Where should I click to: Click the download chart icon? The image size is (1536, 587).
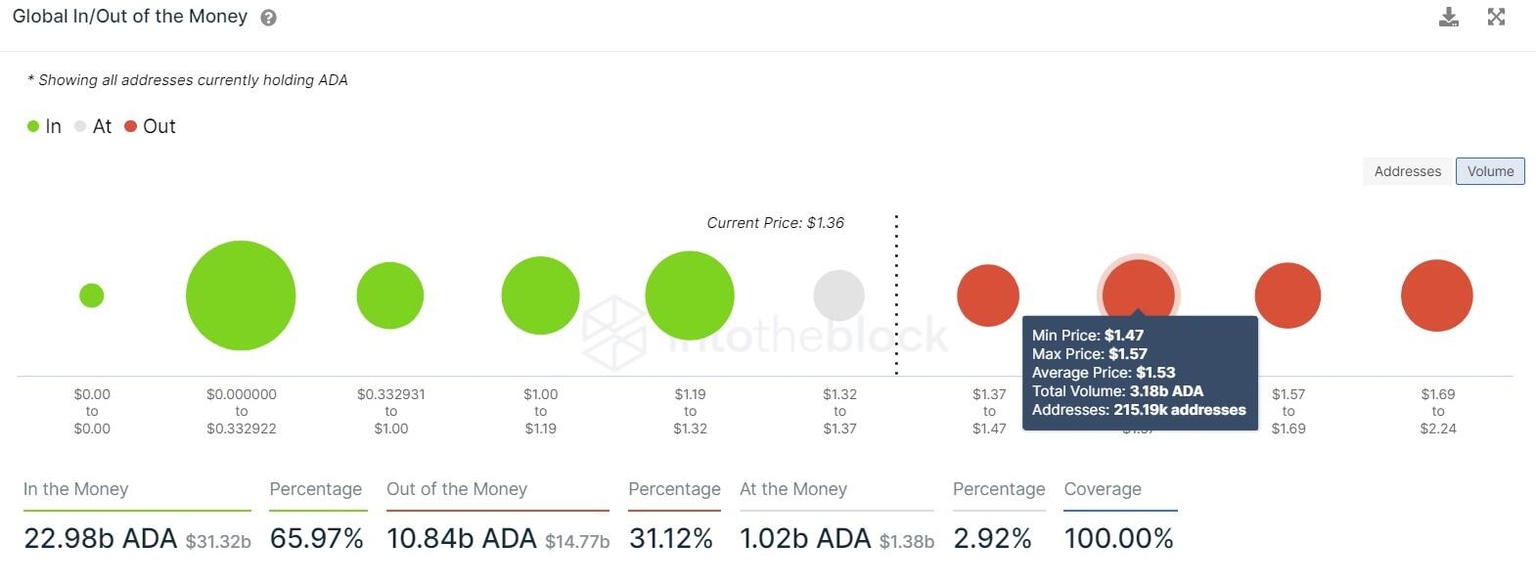click(1448, 16)
